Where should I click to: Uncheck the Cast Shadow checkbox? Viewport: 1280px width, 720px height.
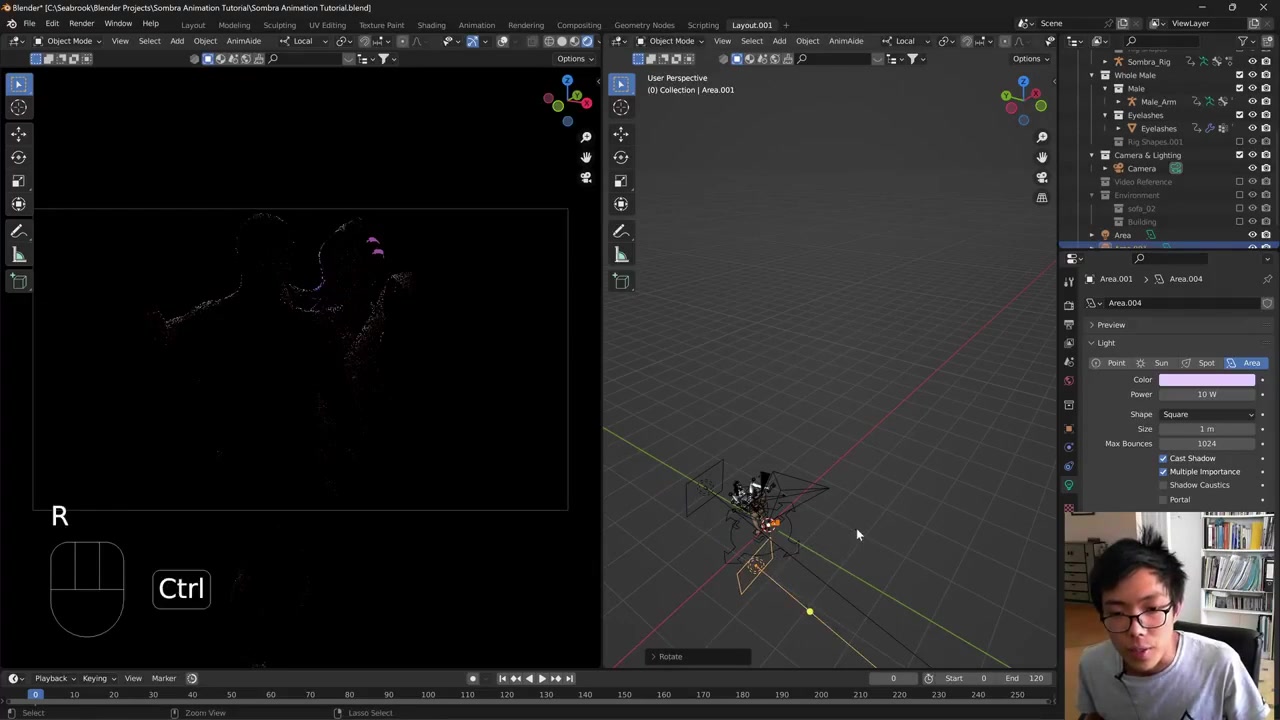point(1163,458)
